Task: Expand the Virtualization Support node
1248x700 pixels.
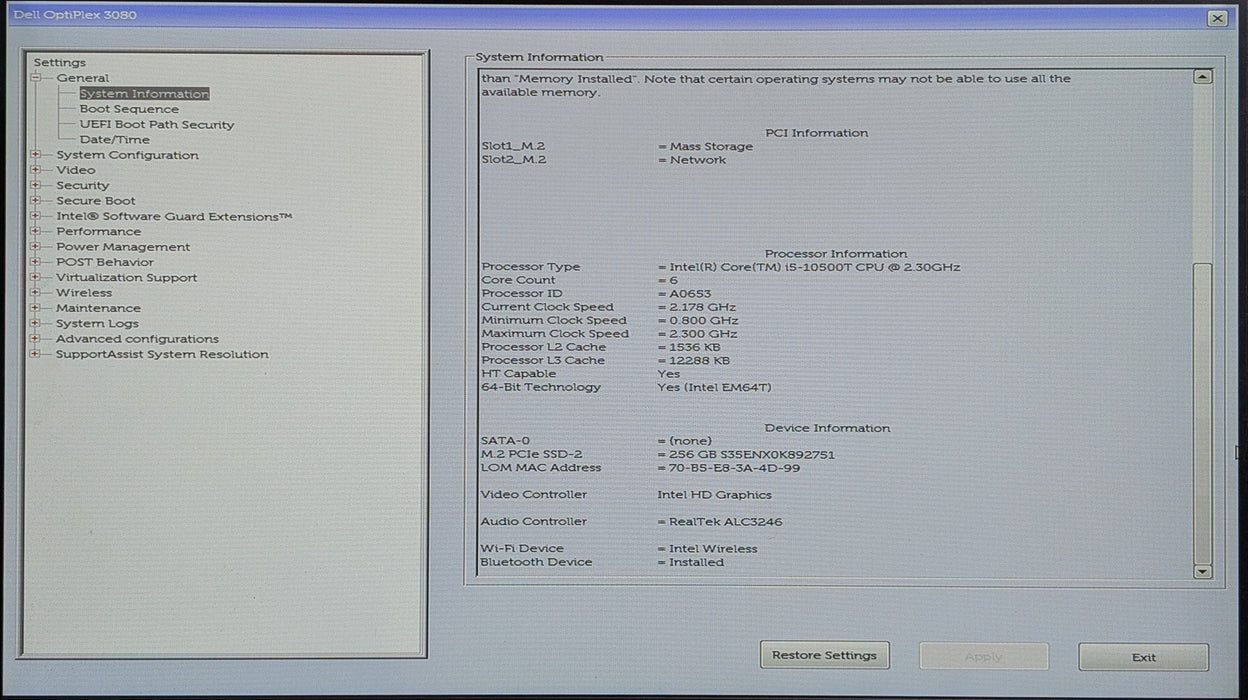Action: click(x=36, y=277)
